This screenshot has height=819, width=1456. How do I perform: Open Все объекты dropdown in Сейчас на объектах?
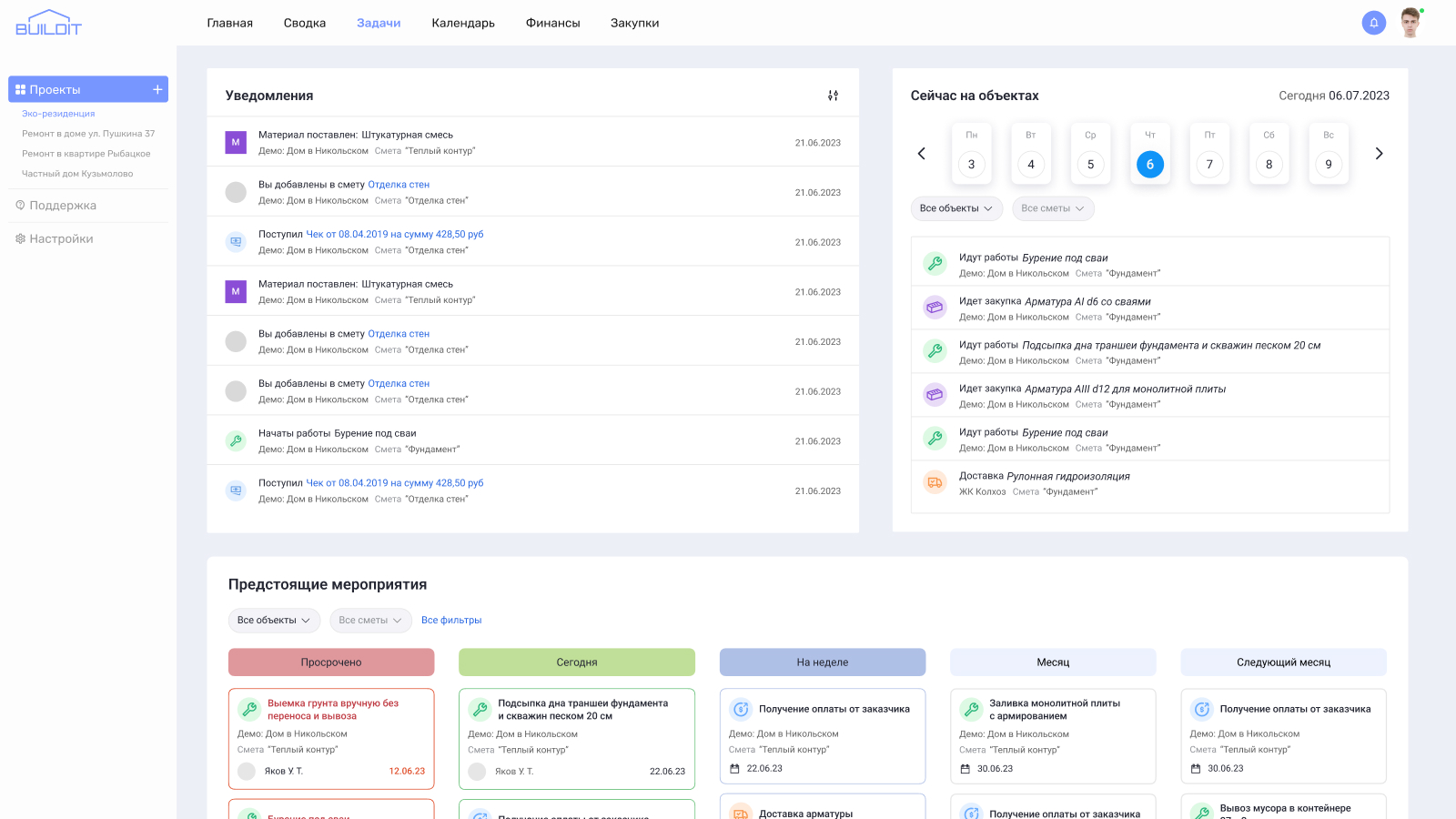[956, 208]
